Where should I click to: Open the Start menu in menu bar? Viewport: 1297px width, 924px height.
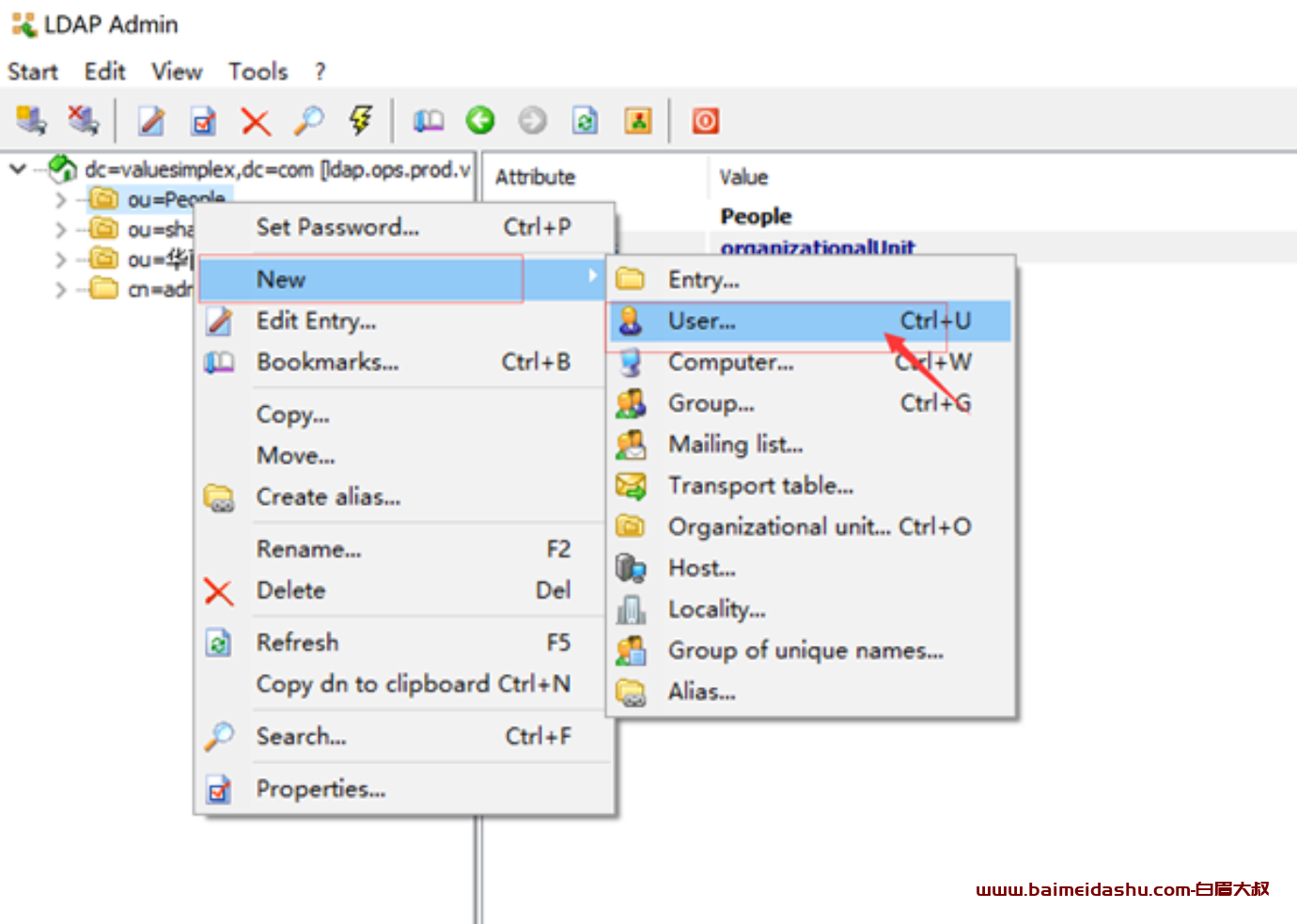[33, 71]
